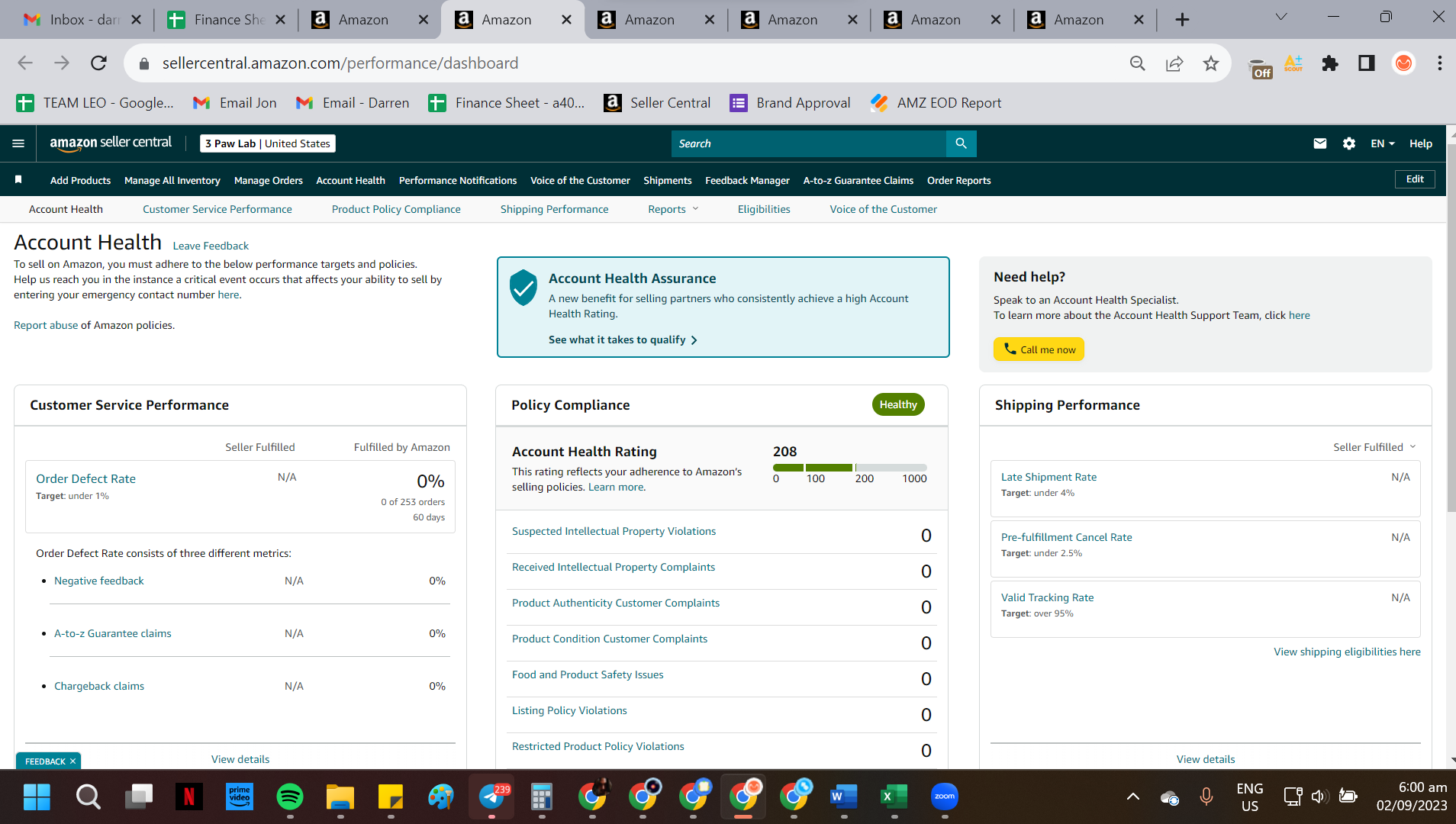Open Telegram from the taskbar
Viewport: 1456px width, 824px height.
(x=491, y=797)
